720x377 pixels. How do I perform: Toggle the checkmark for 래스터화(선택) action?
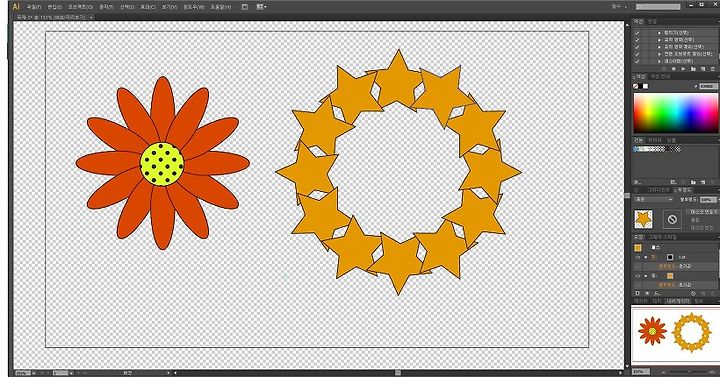637,61
